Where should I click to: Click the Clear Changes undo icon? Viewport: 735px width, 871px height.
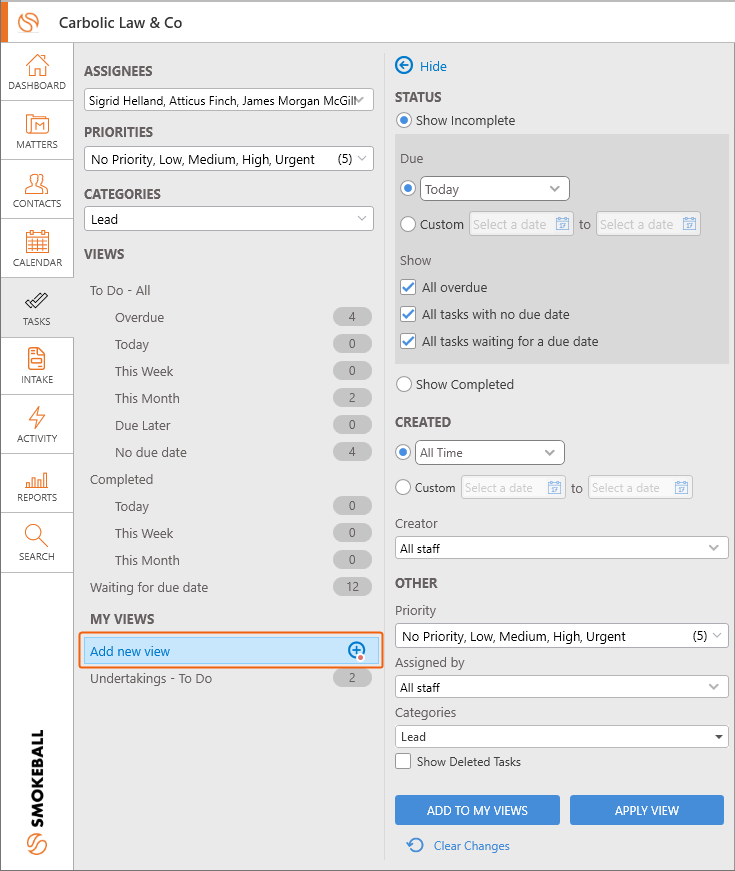[x=415, y=845]
